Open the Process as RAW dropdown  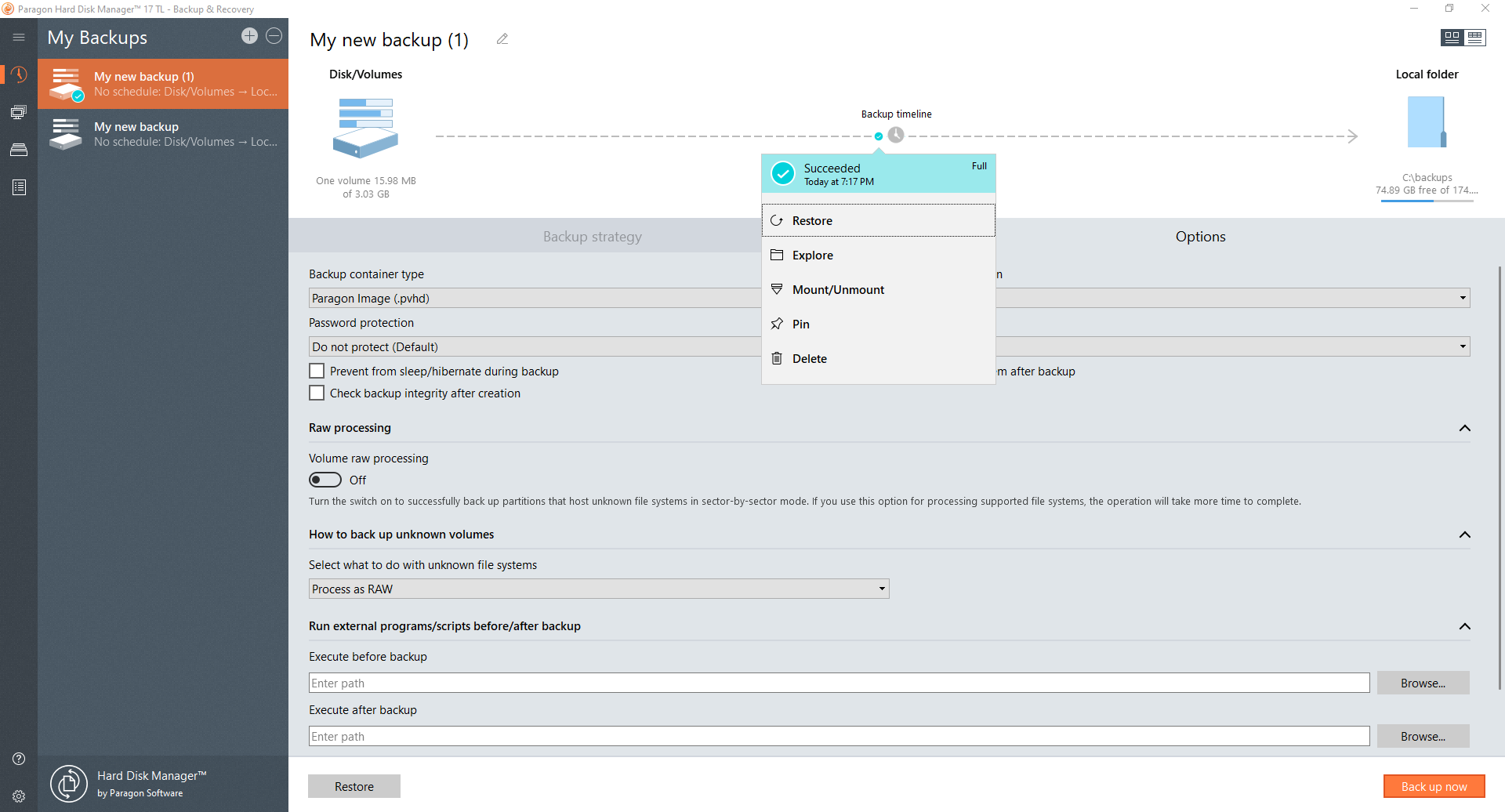[599, 589]
